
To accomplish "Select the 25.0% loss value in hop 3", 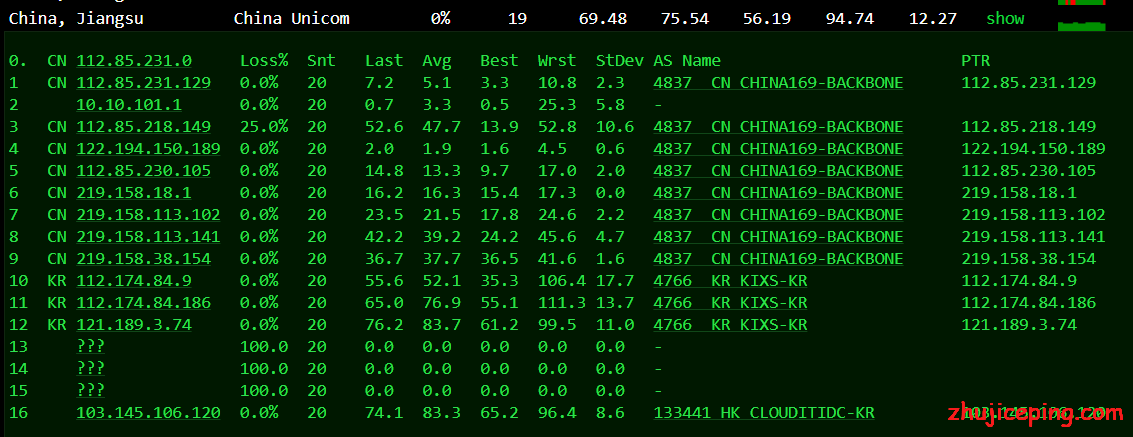I will tap(264, 127).
